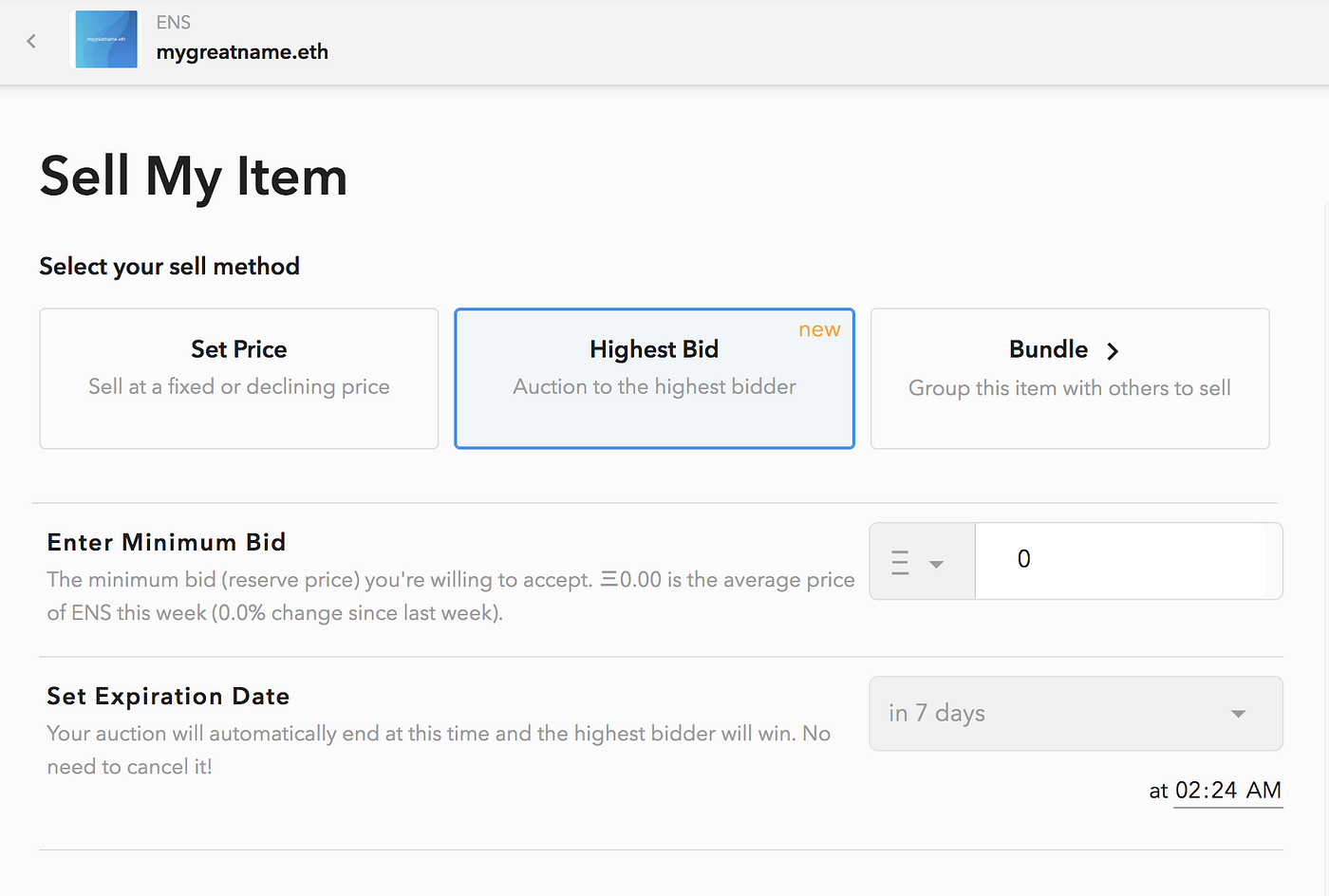The image size is (1329, 896).
Task: Click the auction auto-end explanation text
Action: pos(439,750)
